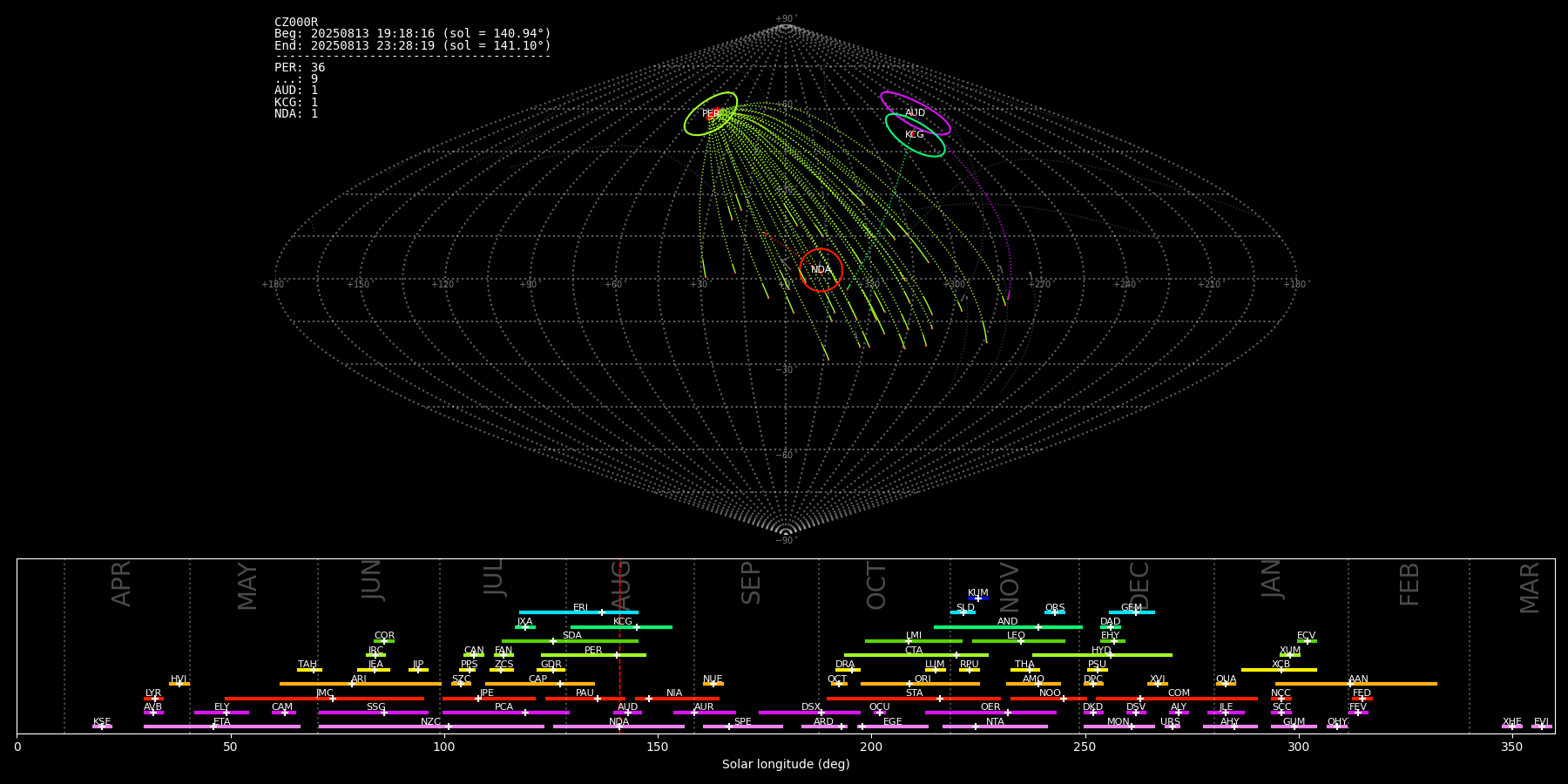Click the 200 tick on solar longitude axis
The height and width of the screenshot is (784, 1568).
click(x=871, y=747)
